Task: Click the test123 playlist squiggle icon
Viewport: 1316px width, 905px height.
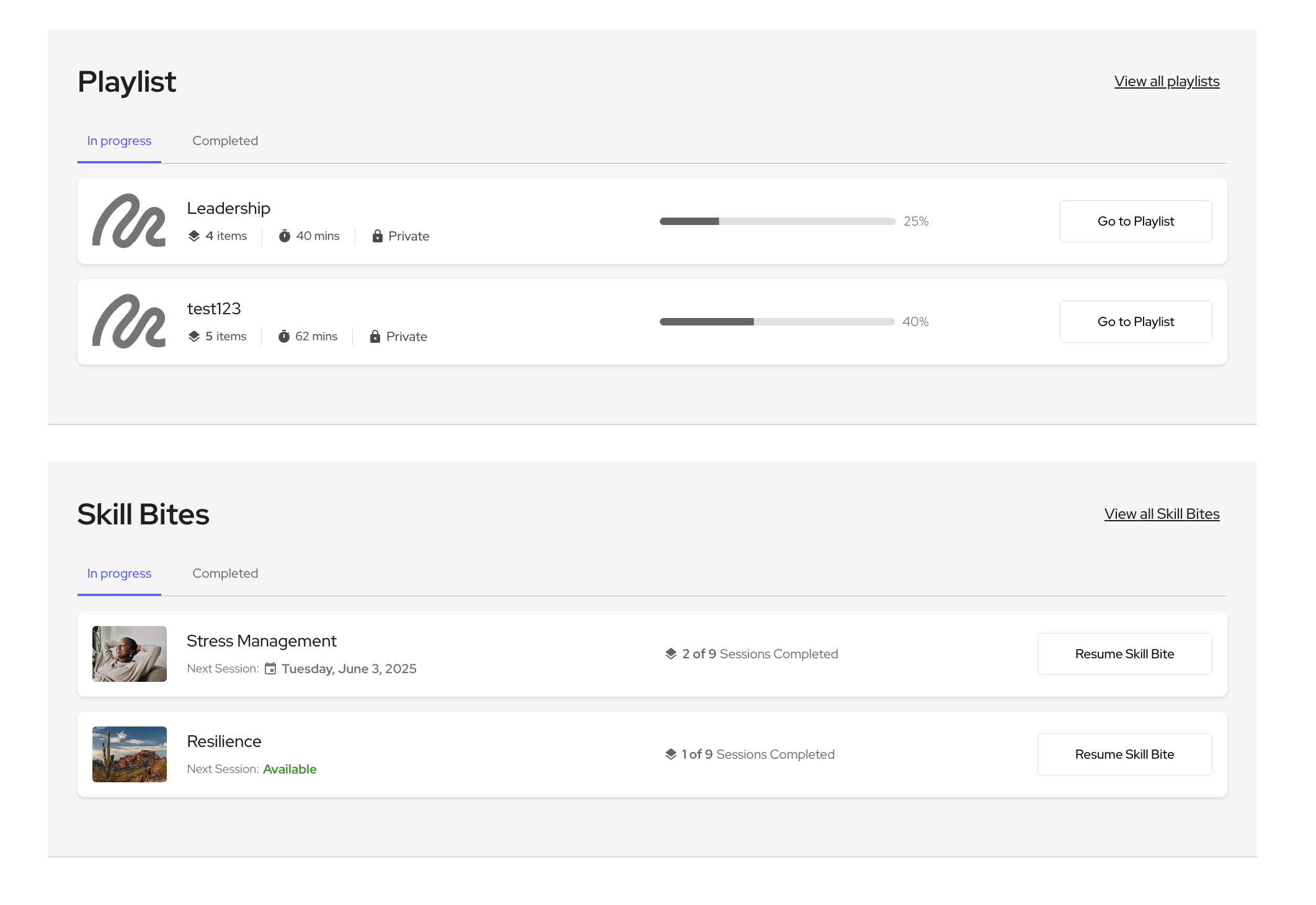Action: click(129, 321)
